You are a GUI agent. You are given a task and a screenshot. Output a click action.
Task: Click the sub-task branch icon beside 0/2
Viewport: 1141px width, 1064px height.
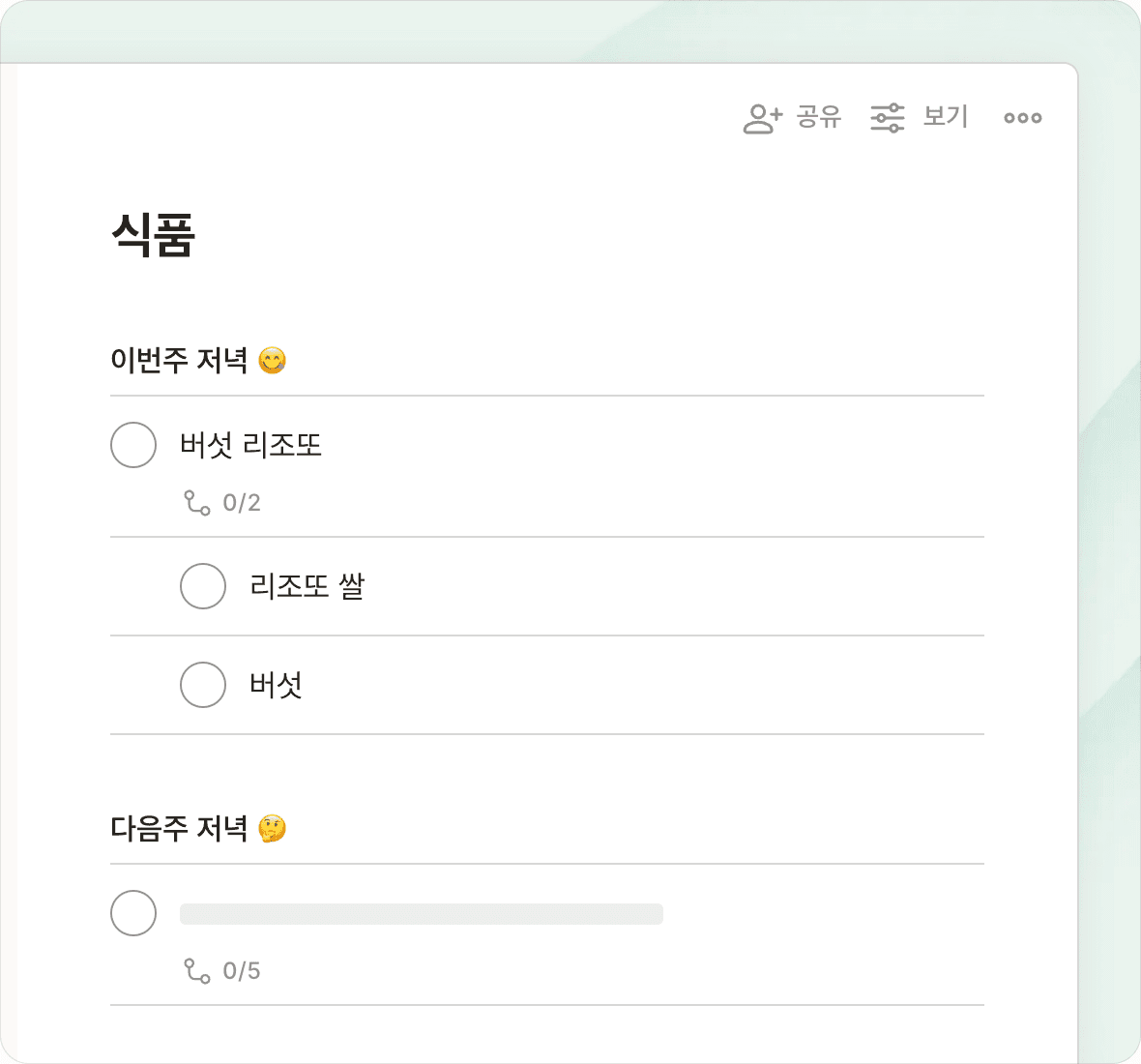pos(197,503)
